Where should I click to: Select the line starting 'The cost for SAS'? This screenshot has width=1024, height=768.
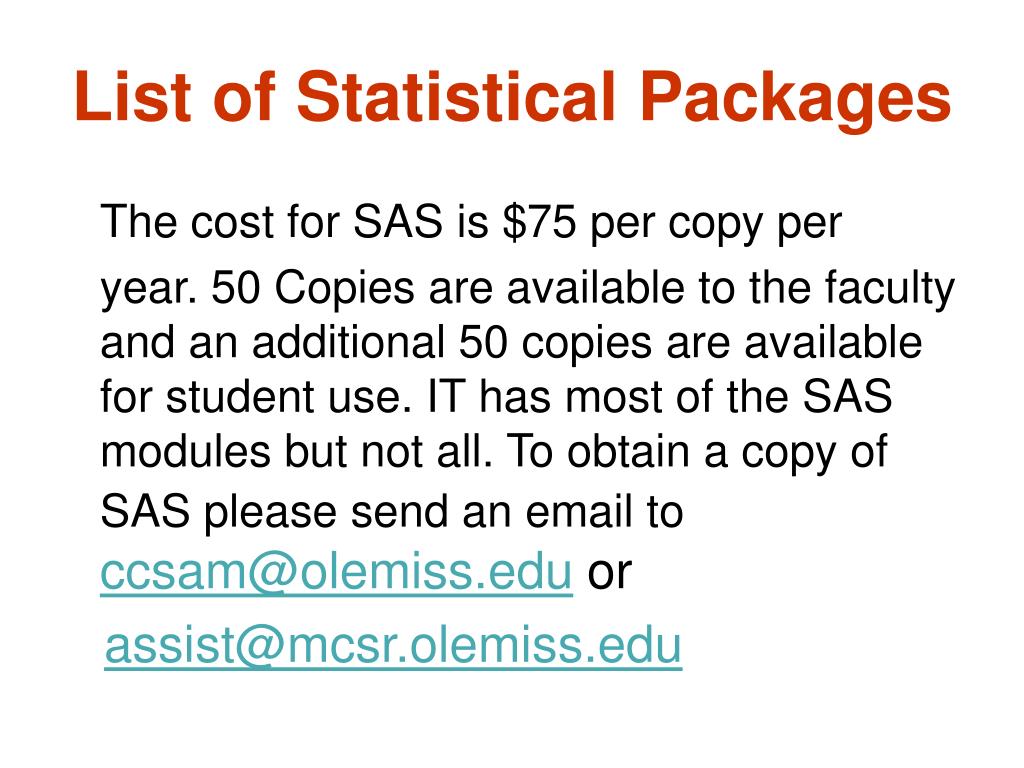tap(471, 223)
